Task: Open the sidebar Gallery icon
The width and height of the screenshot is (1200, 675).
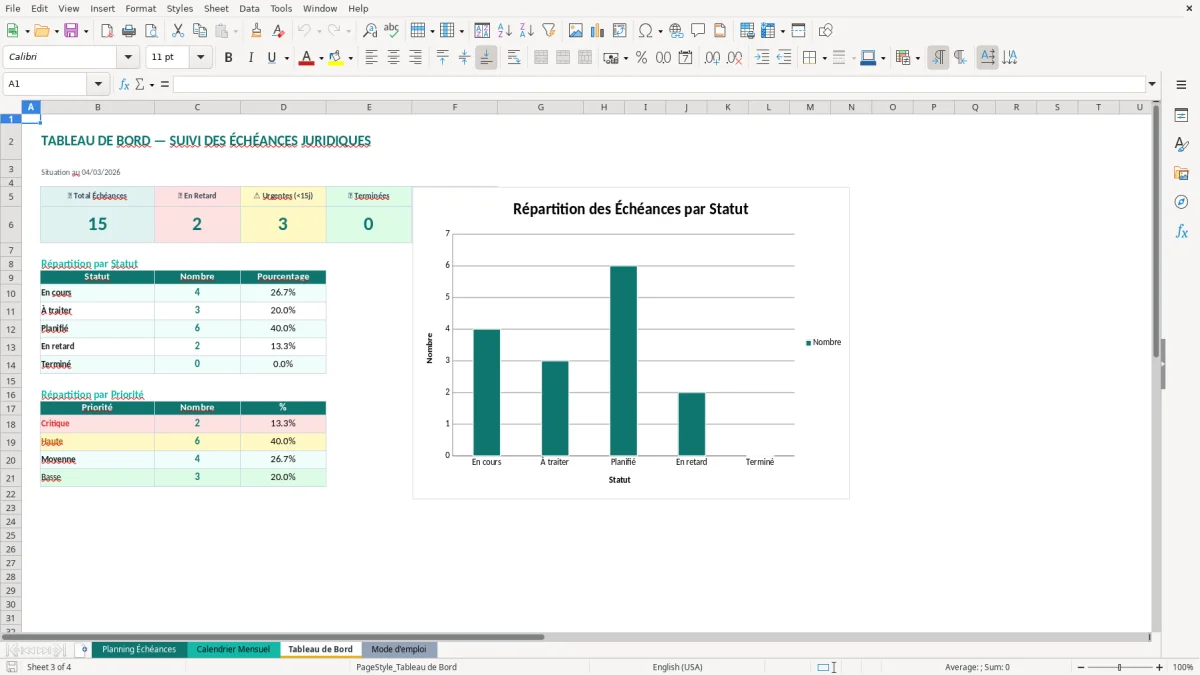Action: click(1181, 173)
